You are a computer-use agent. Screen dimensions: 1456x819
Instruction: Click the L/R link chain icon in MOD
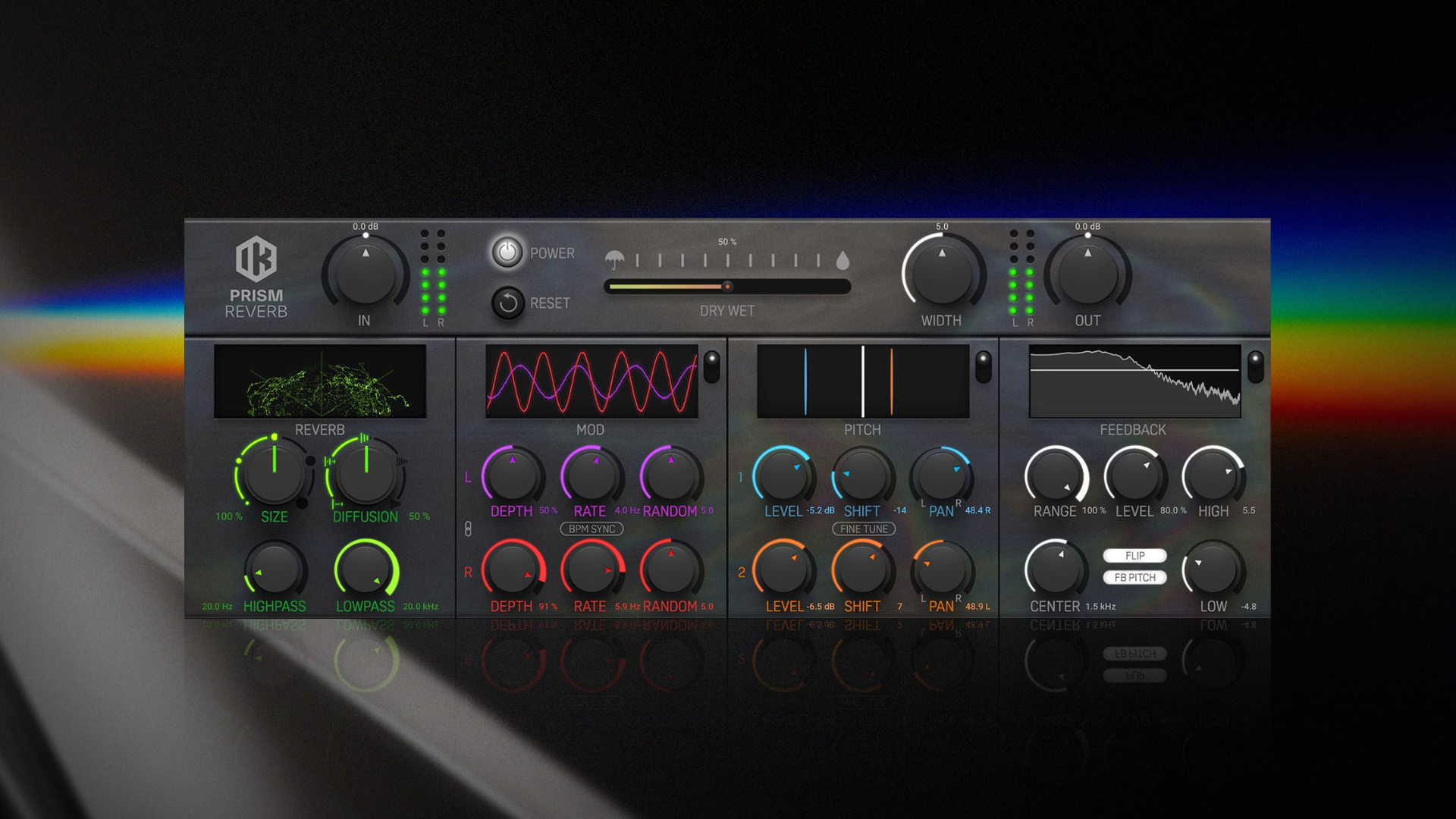coord(468,529)
